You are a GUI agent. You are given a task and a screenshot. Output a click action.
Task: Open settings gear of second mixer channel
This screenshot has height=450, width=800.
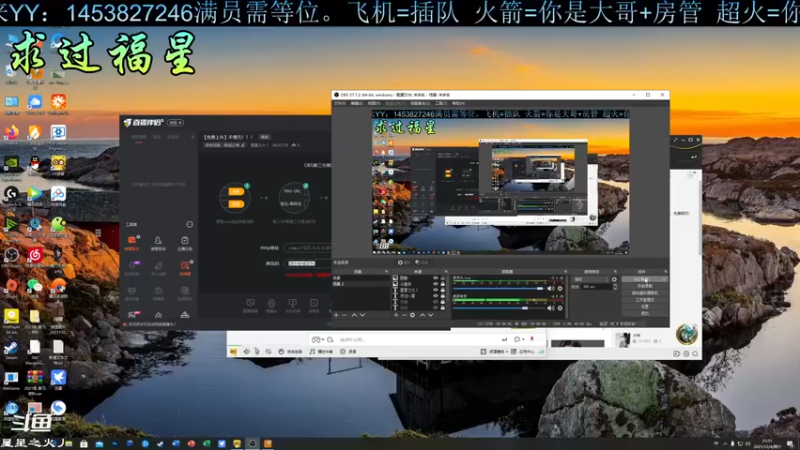point(560,308)
